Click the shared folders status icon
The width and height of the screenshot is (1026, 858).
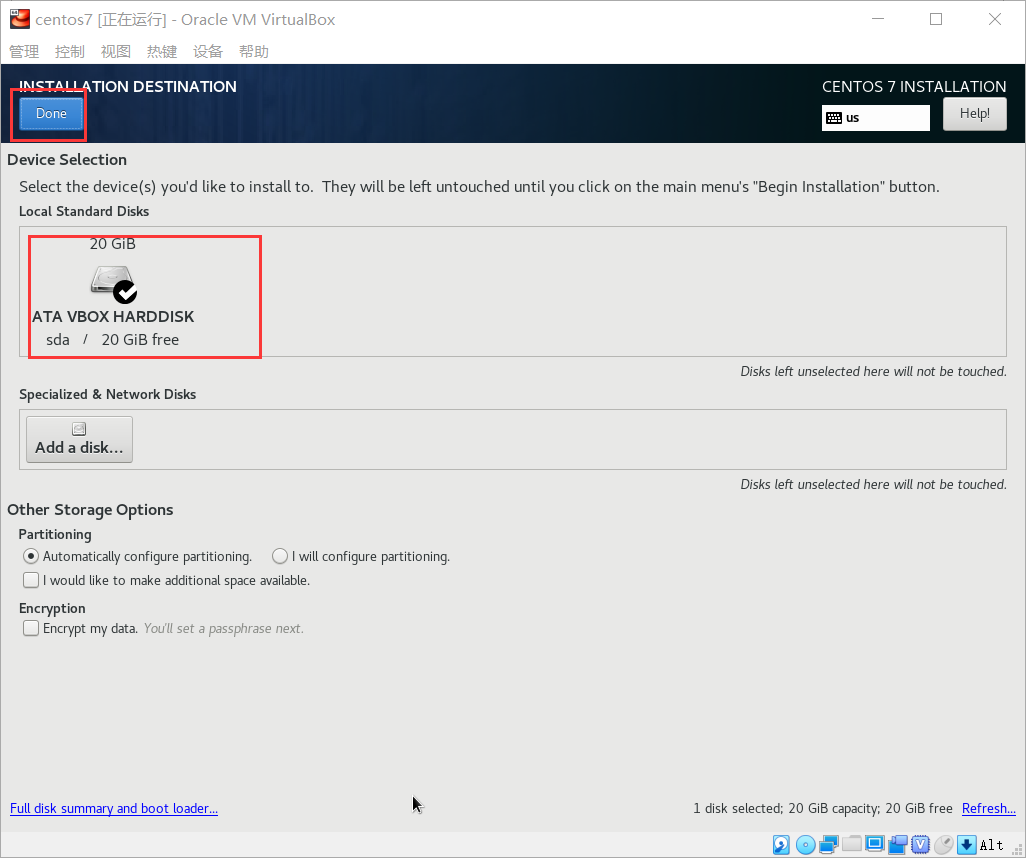pyautogui.click(x=851, y=844)
